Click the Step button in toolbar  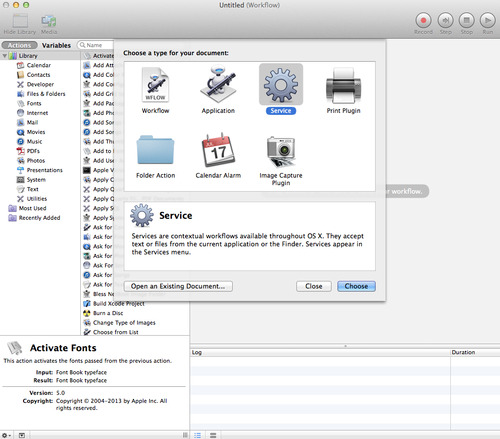(445, 20)
